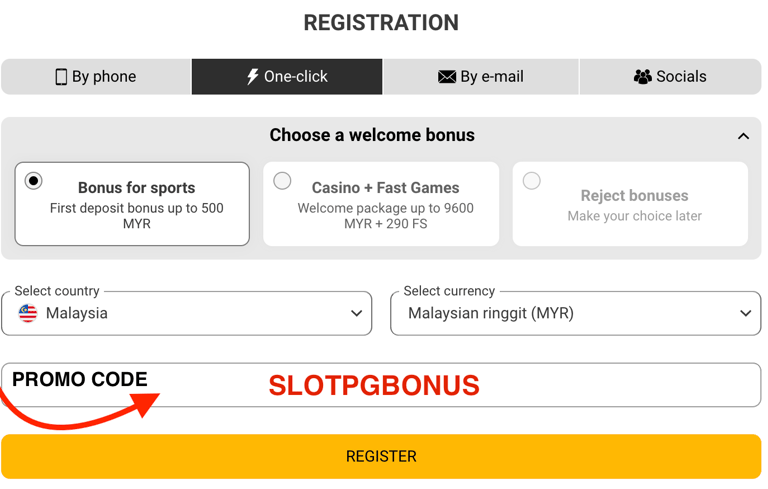This screenshot has width=768, height=489.
Task: Switch to the By e-mail tab
Action: 481,77
